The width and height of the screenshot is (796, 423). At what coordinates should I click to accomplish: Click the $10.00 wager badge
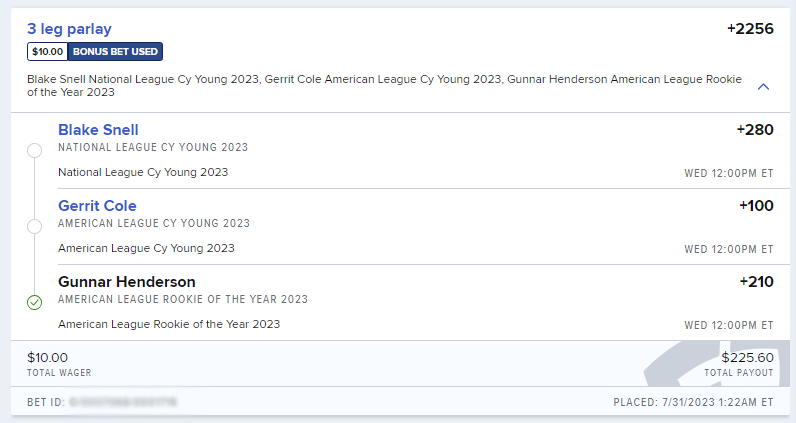click(x=47, y=51)
